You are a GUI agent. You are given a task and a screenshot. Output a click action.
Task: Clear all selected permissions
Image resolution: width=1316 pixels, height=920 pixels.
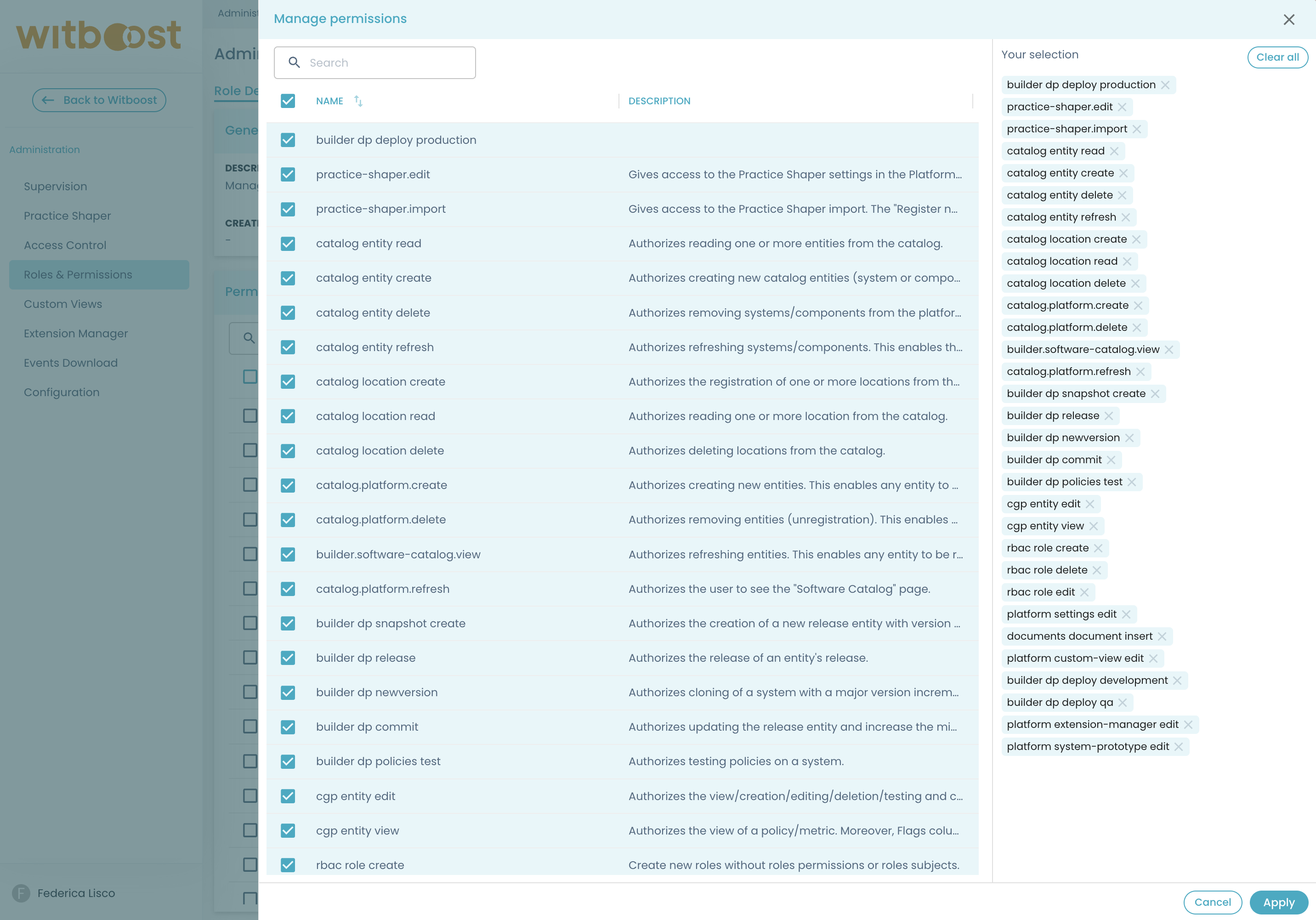point(1277,57)
